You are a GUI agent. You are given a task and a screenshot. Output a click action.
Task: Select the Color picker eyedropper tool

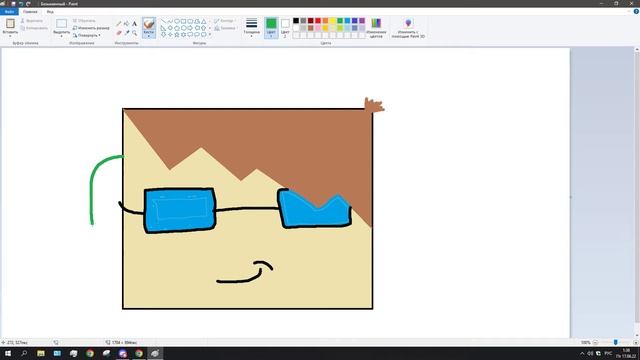coord(127,33)
